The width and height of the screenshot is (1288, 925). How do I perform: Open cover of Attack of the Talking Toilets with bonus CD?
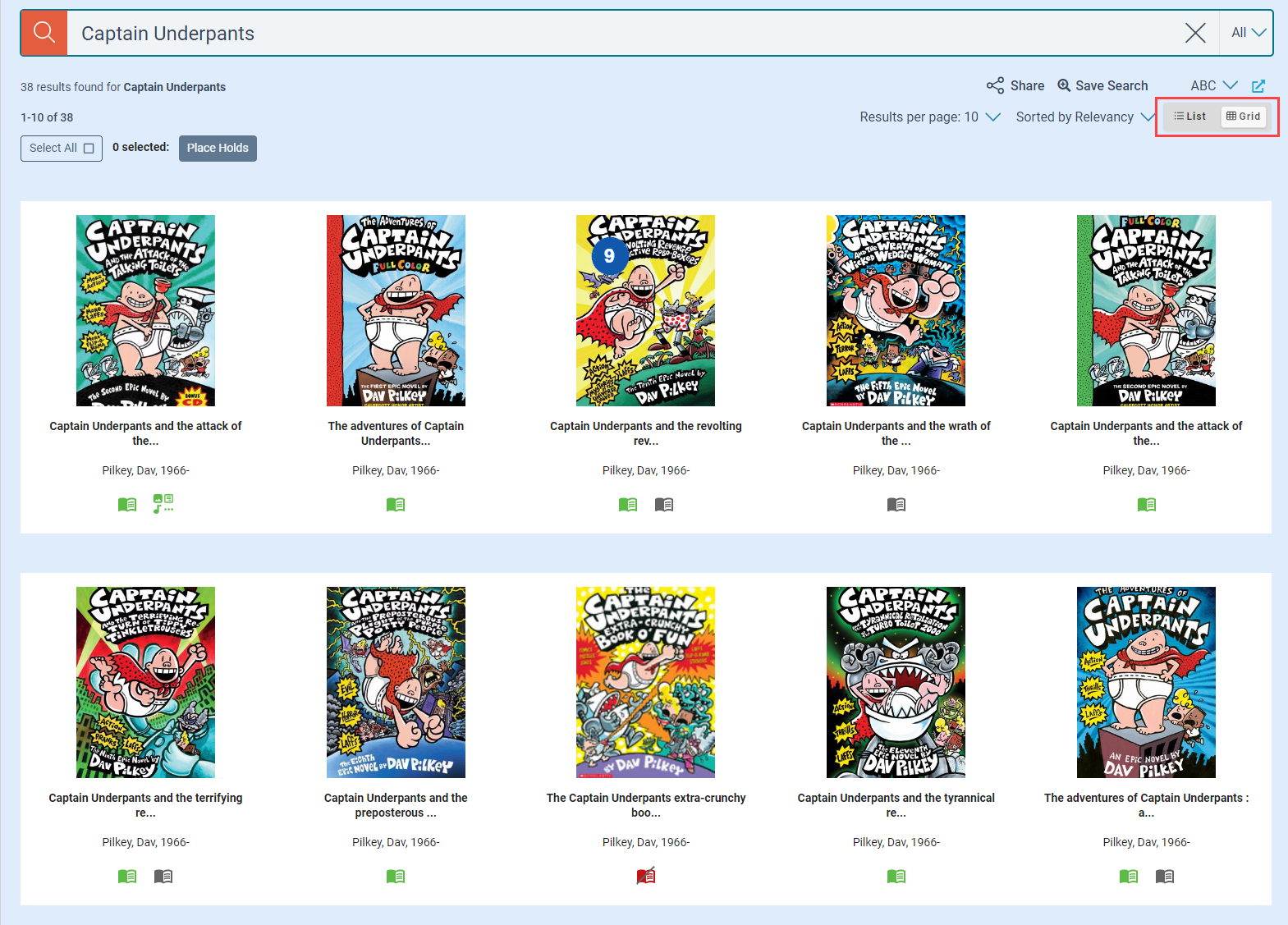pos(145,310)
